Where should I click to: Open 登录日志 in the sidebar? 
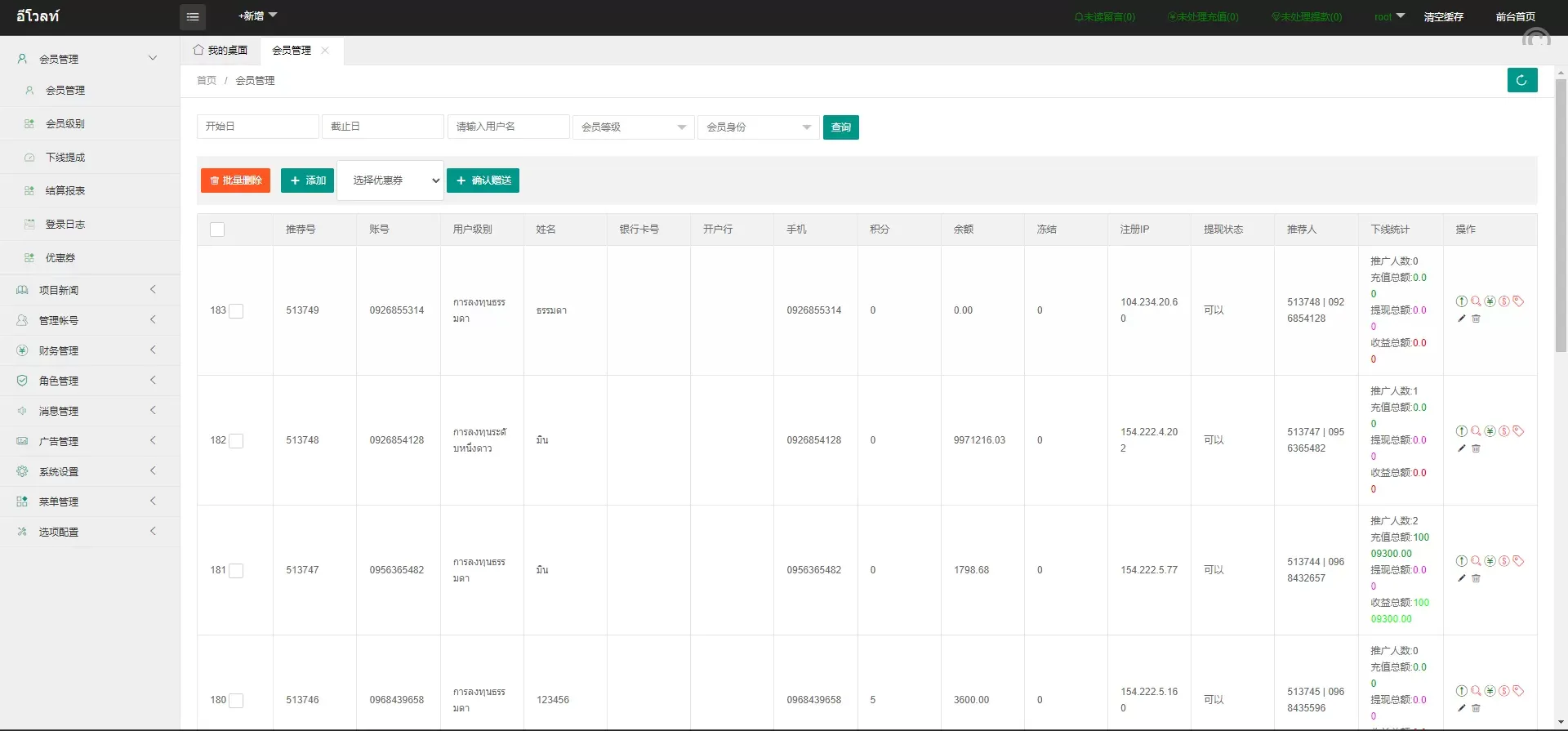click(x=65, y=224)
